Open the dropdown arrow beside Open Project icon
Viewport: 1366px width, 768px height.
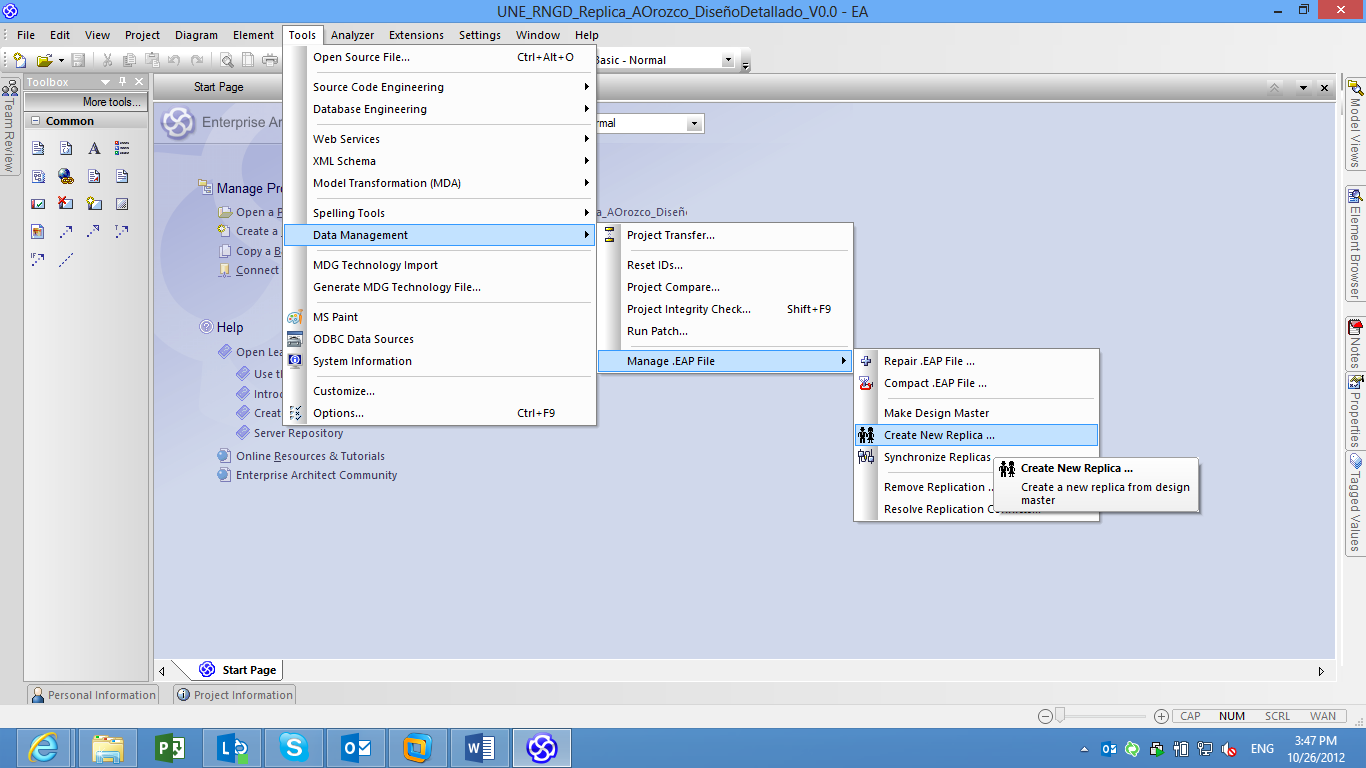click(60, 60)
